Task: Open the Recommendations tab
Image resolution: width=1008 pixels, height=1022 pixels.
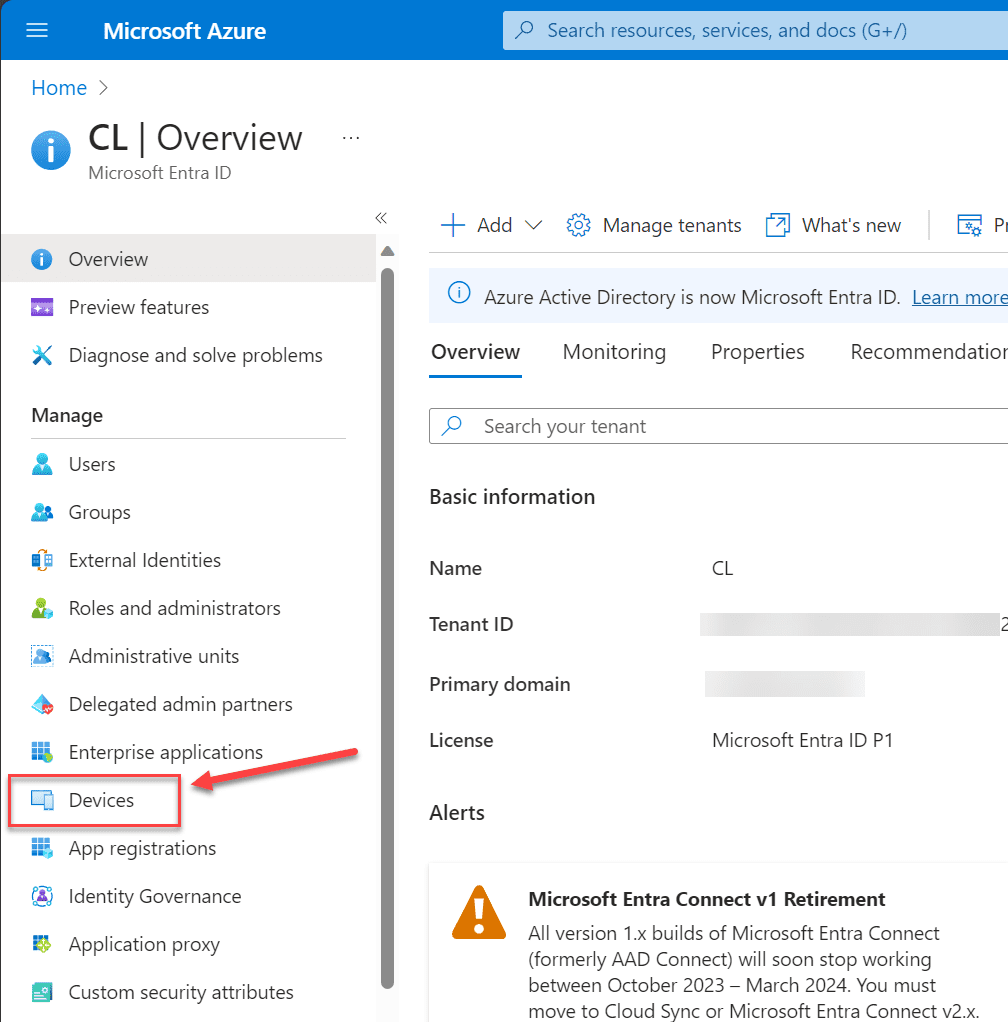Action: point(929,352)
